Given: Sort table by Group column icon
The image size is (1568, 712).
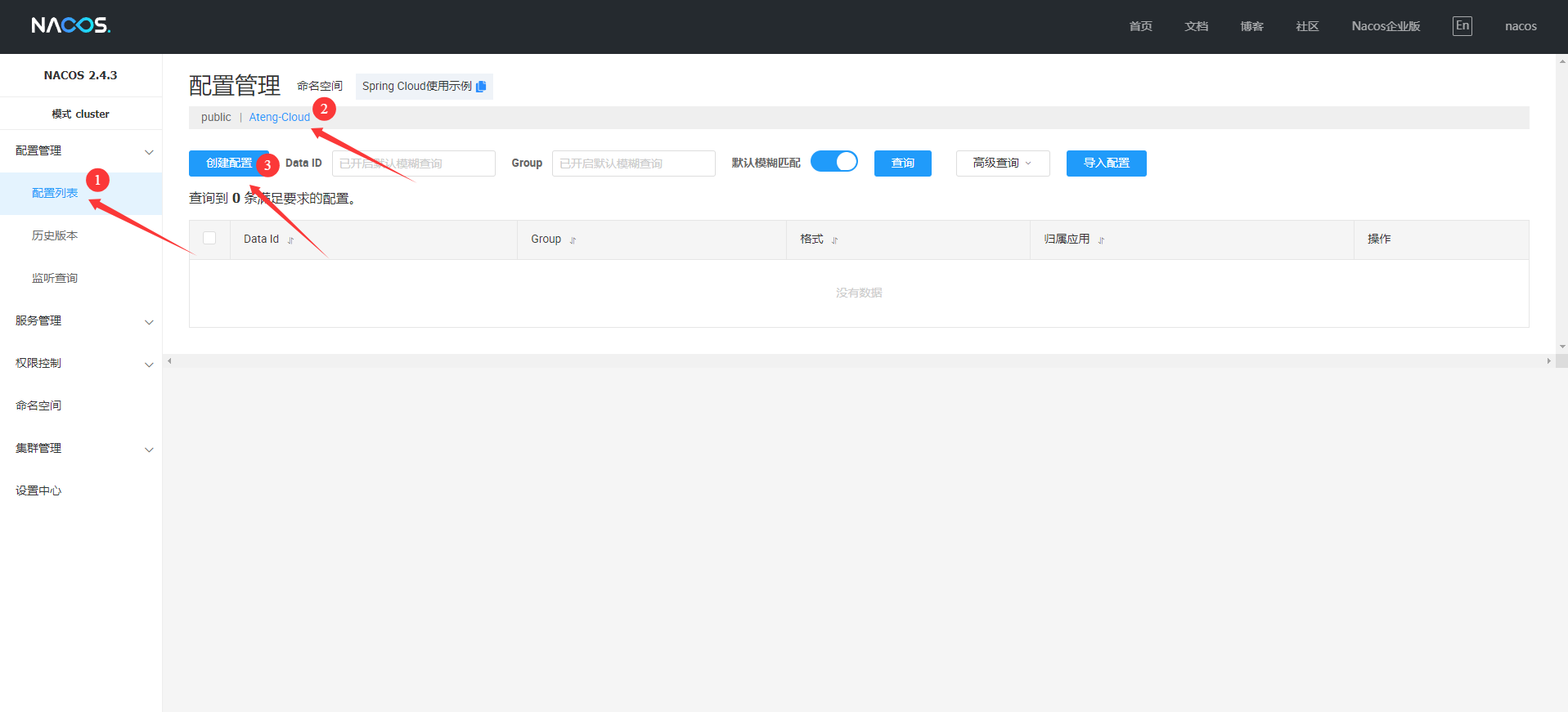Looking at the screenshot, I should [573, 240].
